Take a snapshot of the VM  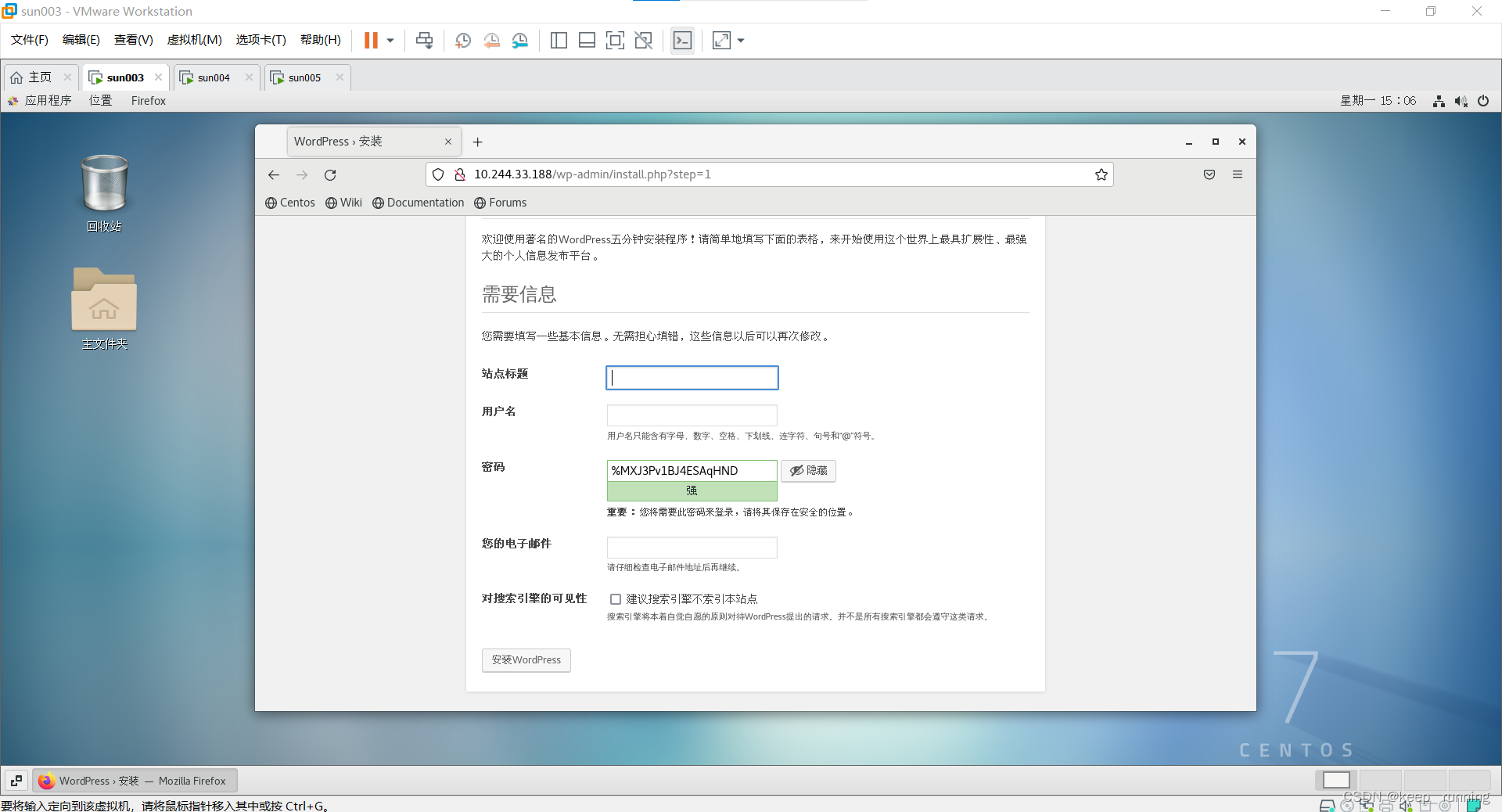click(x=463, y=40)
